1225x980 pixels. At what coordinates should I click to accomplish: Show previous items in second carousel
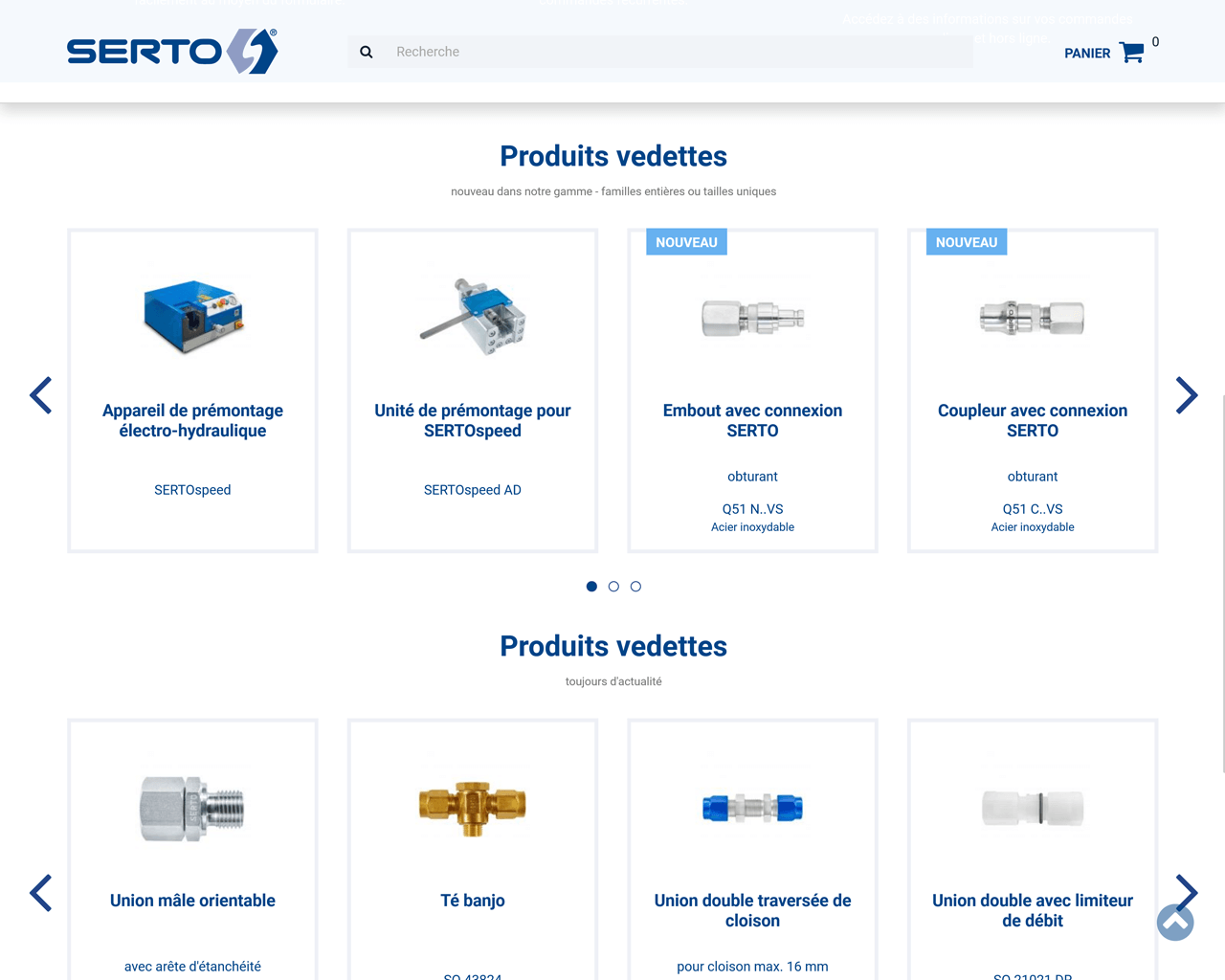(40, 893)
